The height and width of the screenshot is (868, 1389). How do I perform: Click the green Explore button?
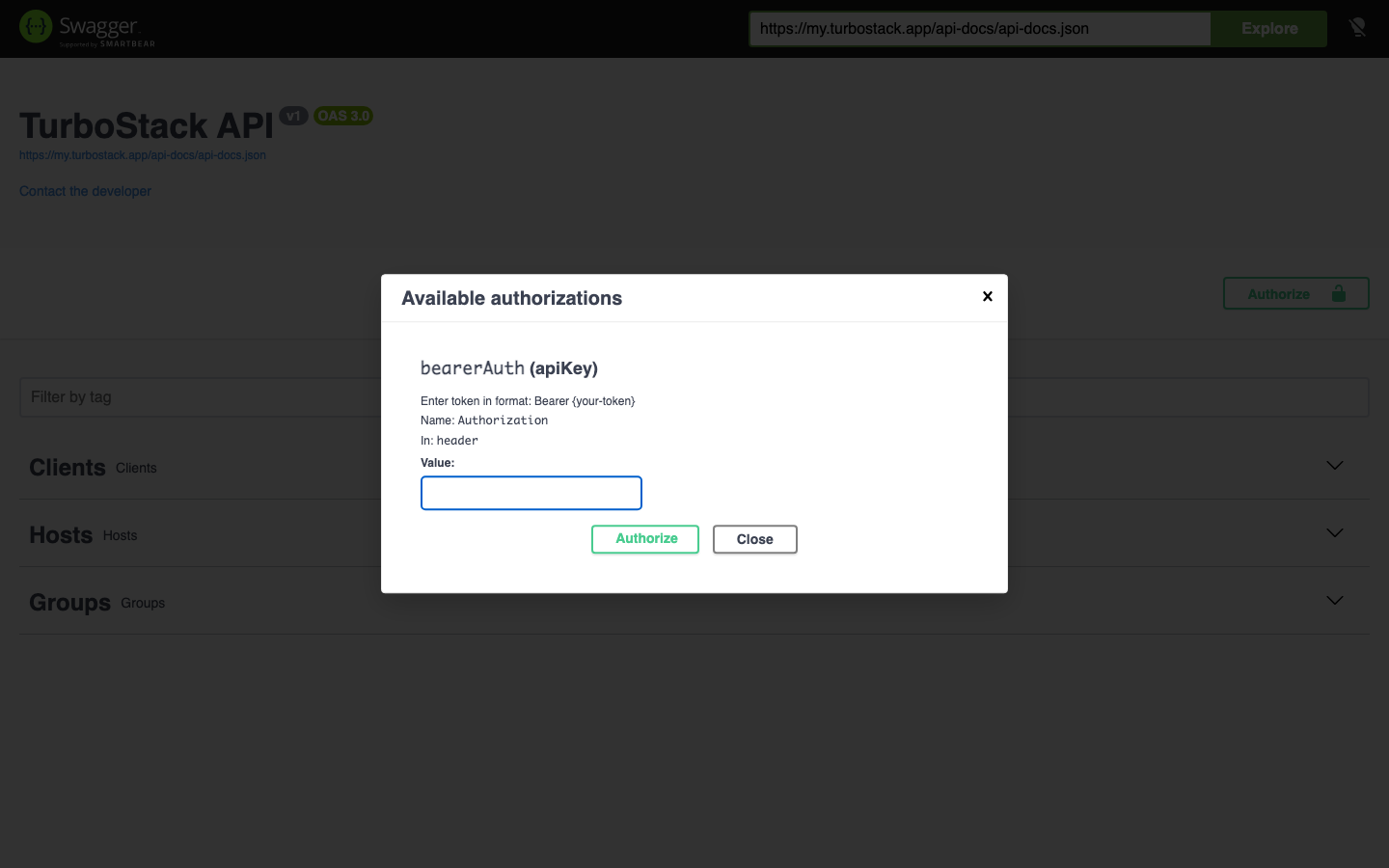point(1269,29)
